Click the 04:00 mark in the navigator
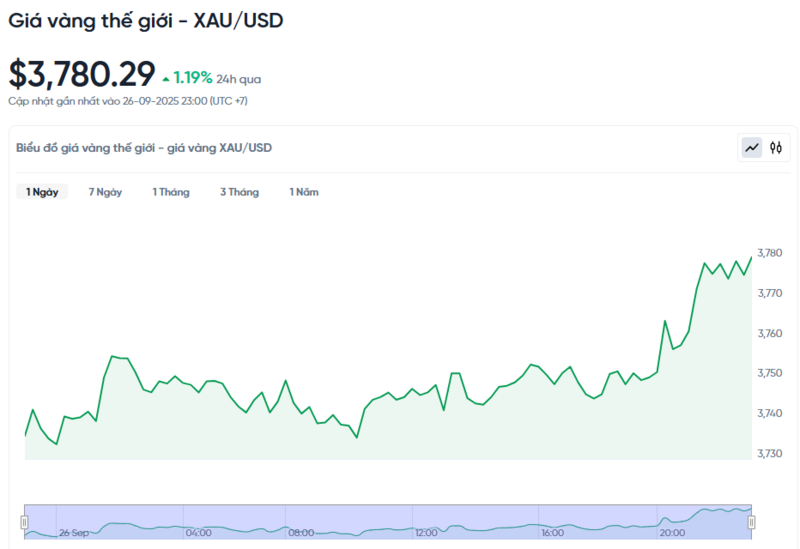 pyautogui.click(x=198, y=533)
